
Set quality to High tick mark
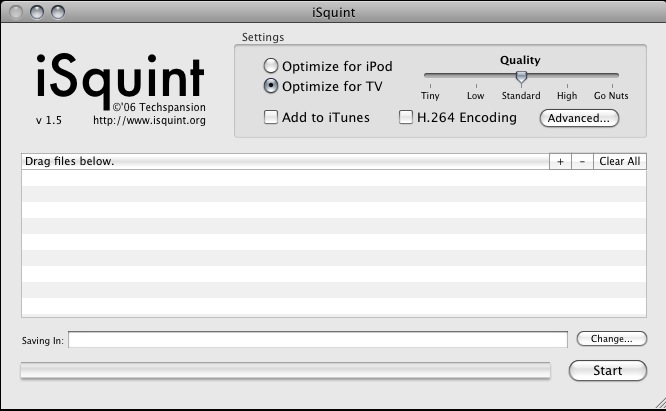pos(567,86)
